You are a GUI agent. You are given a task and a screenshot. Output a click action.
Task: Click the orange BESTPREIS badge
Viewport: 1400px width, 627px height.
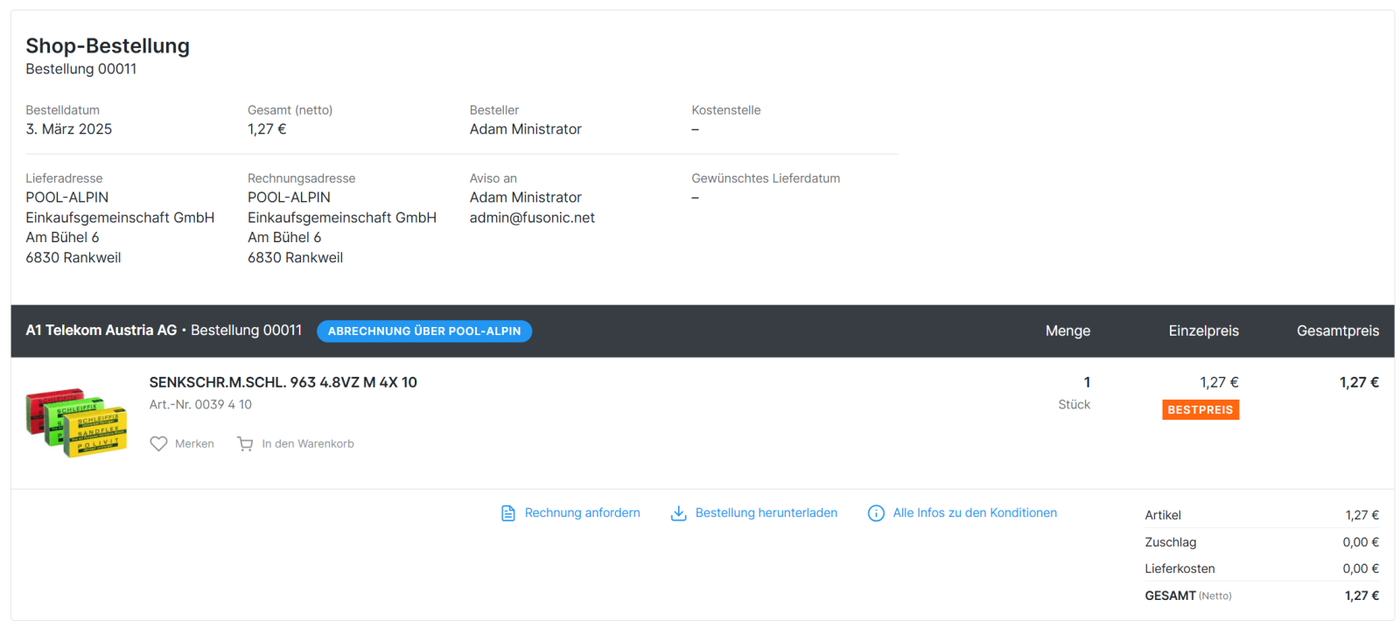1200,410
